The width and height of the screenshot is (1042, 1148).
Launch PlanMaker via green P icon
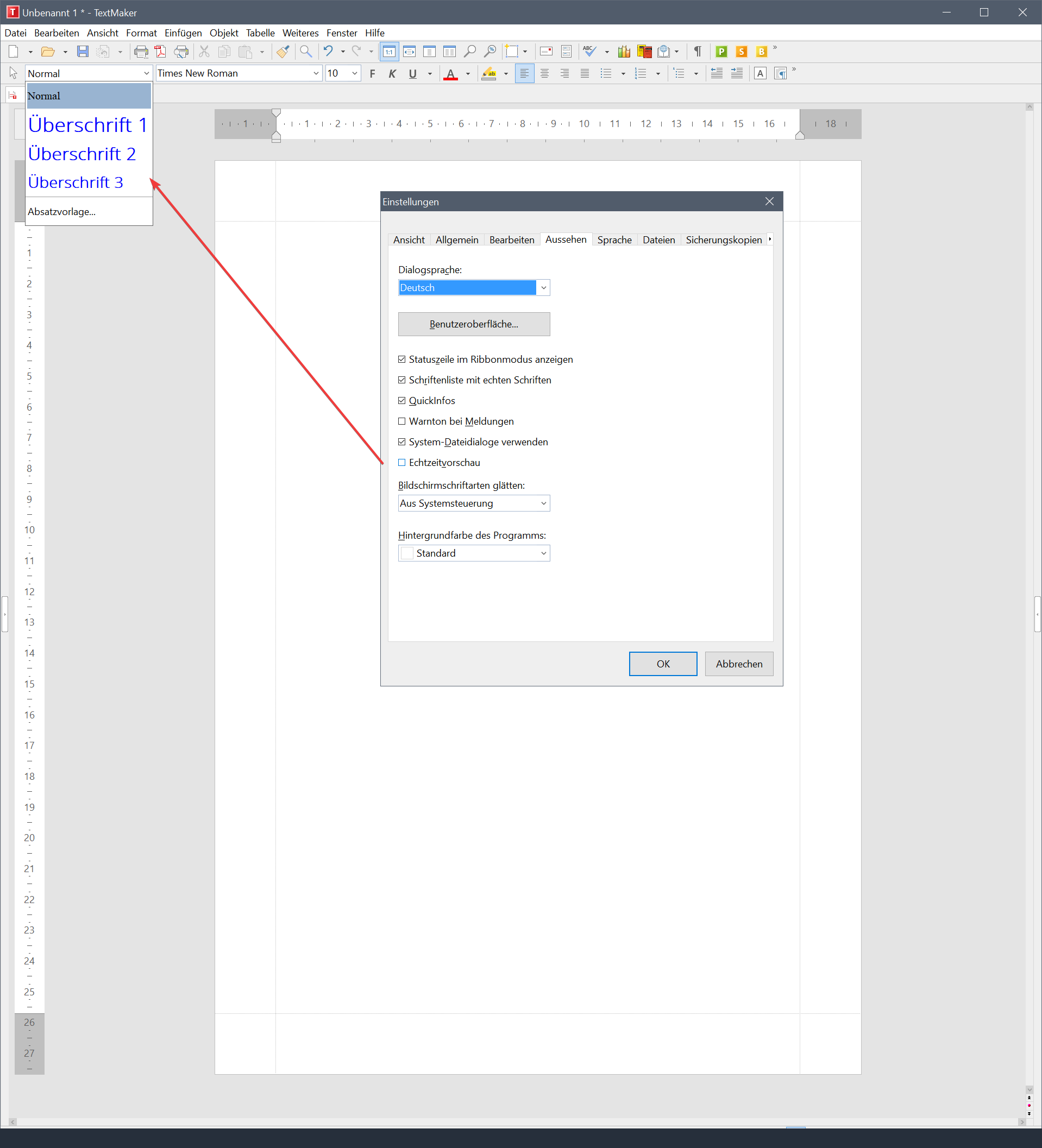[721, 52]
